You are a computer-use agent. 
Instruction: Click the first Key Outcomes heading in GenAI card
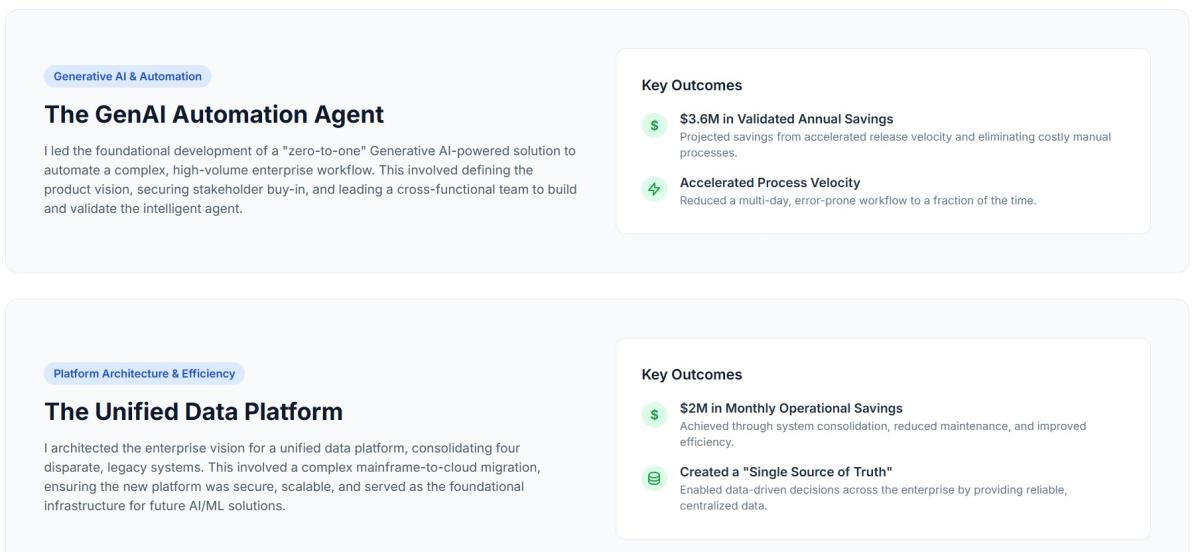pyautogui.click(x=692, y=86)
